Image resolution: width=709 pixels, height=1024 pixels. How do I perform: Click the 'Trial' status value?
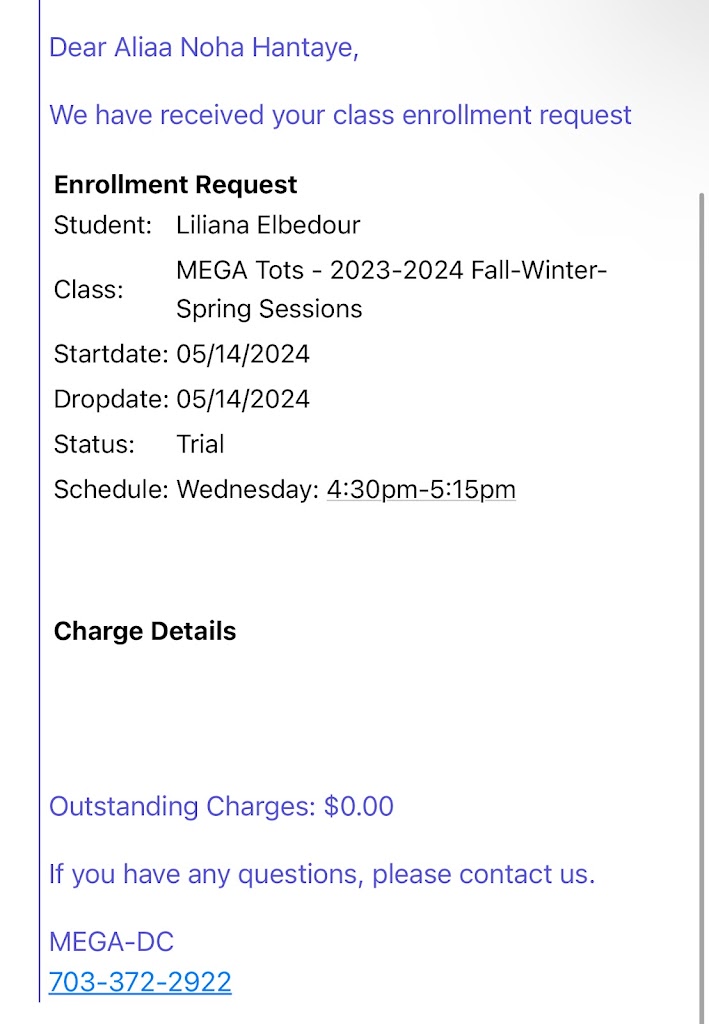coord(200,444)
